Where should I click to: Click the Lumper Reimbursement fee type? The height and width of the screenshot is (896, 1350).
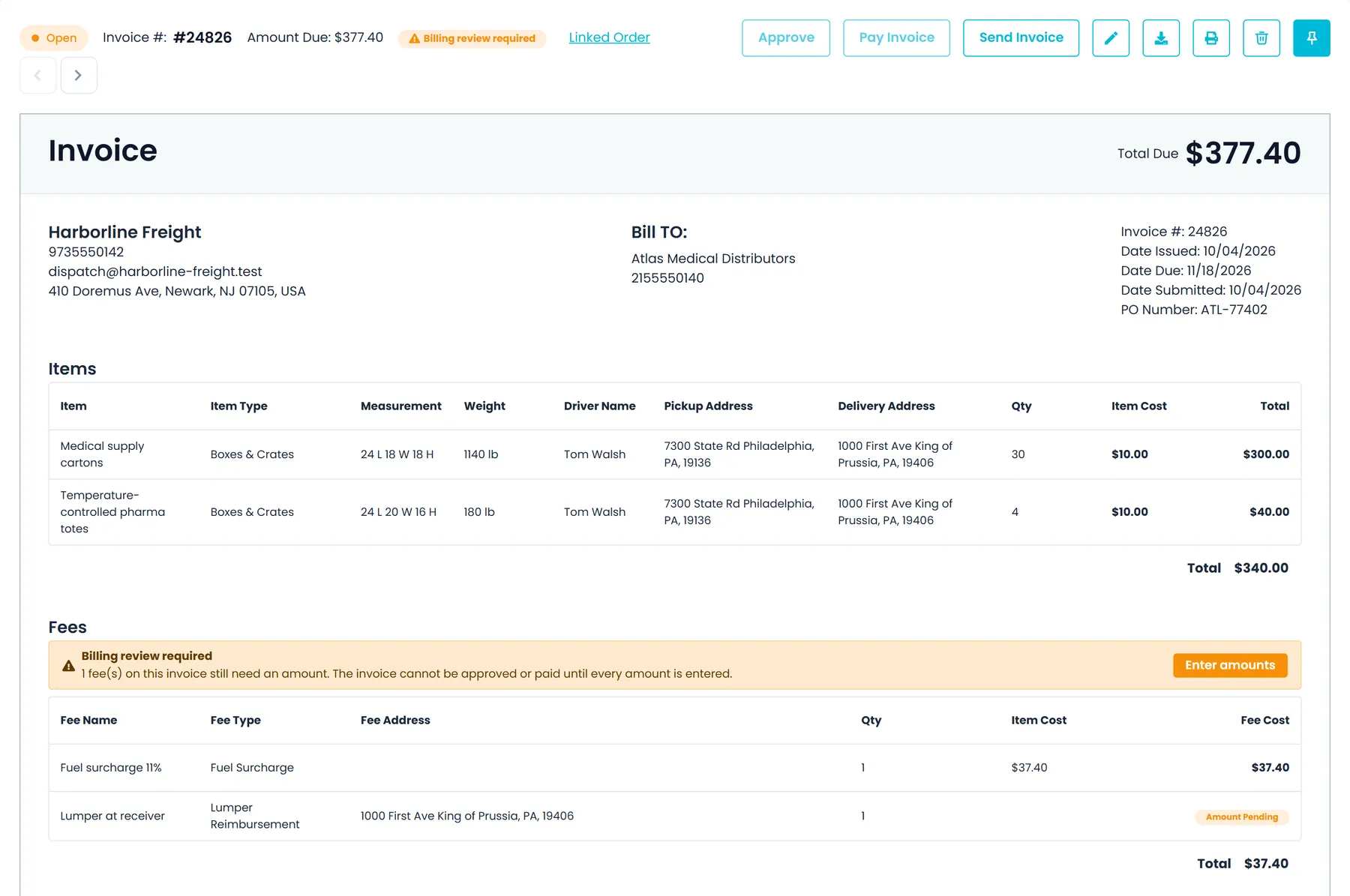[x=255, y=816]
